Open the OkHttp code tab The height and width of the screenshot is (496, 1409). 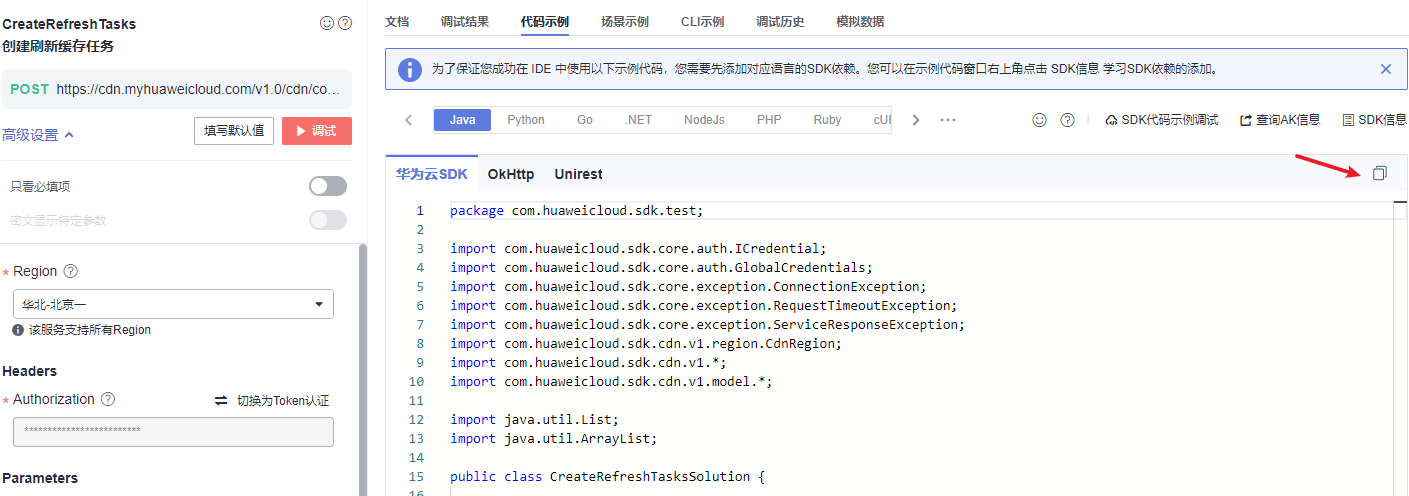tap(511, 174)
